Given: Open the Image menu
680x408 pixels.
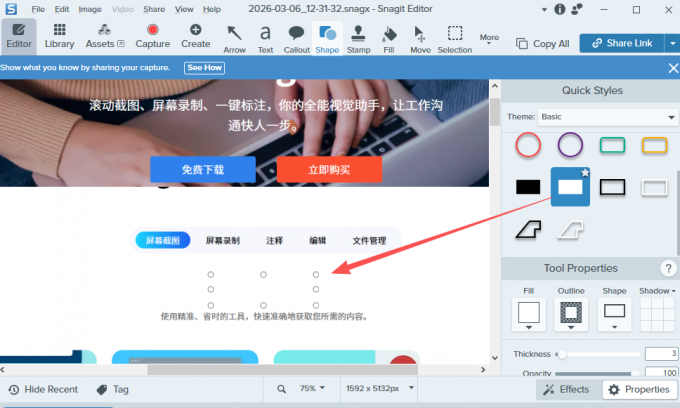Looking at the screenshot, I should pos(90,9).
